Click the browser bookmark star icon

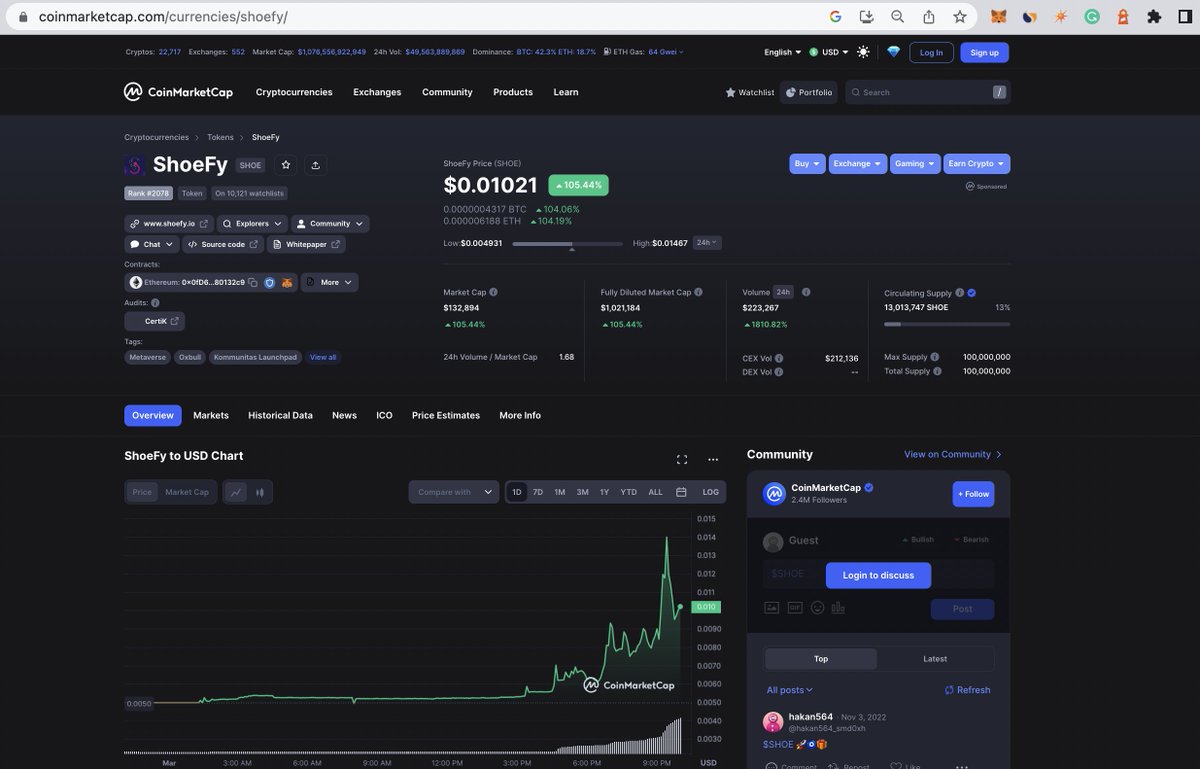[960, 17]
